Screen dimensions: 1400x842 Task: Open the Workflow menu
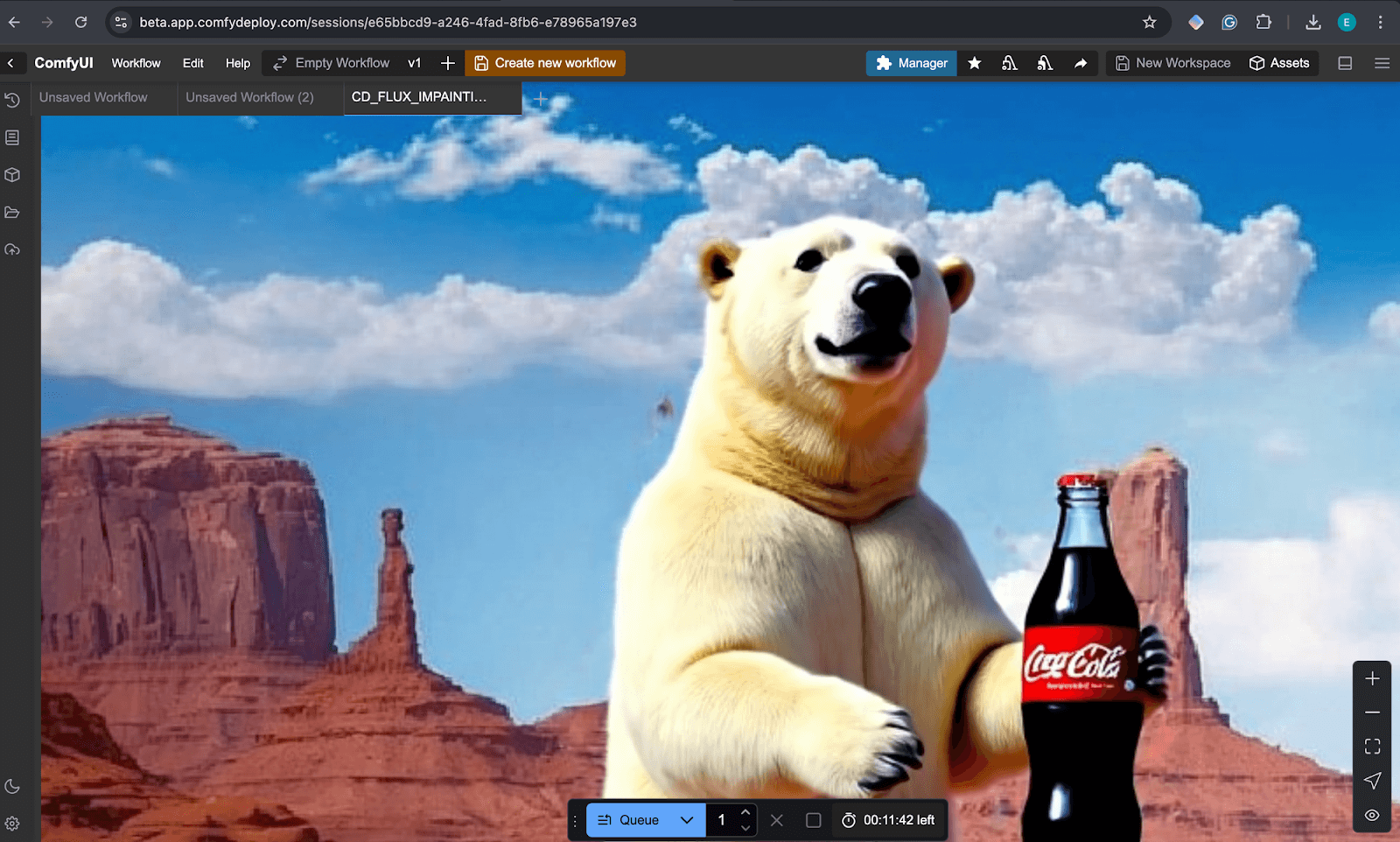tap(136, 63)
